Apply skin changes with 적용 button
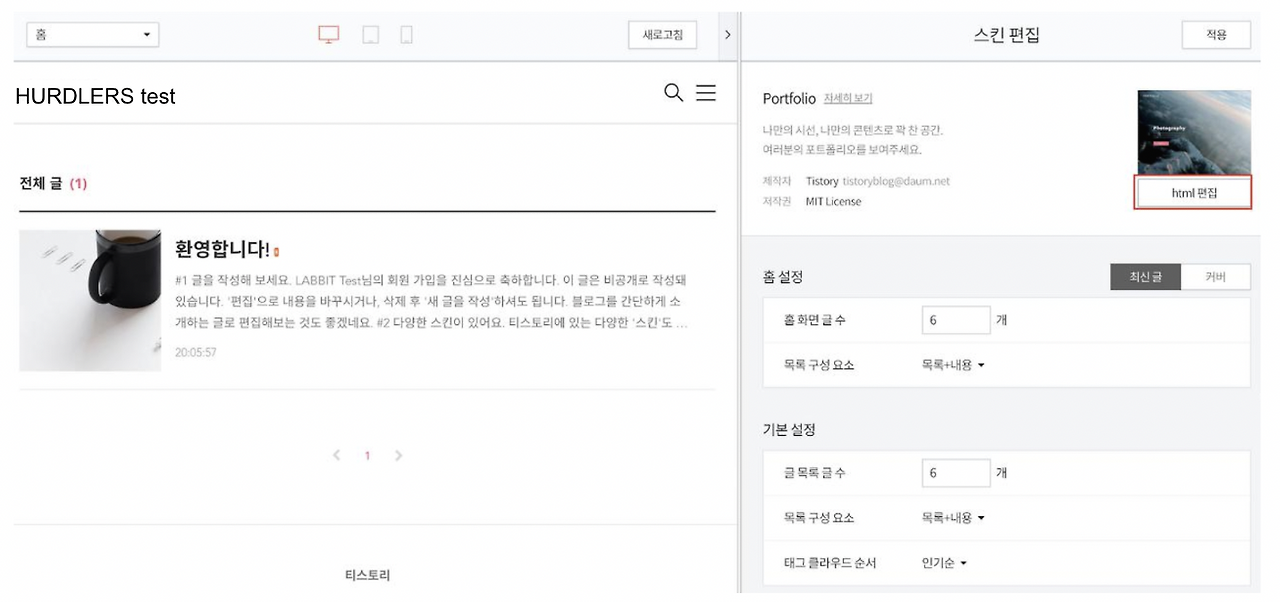This screenshot has width=1280, height=602. pyautogui.click(x=1215, y=34)
